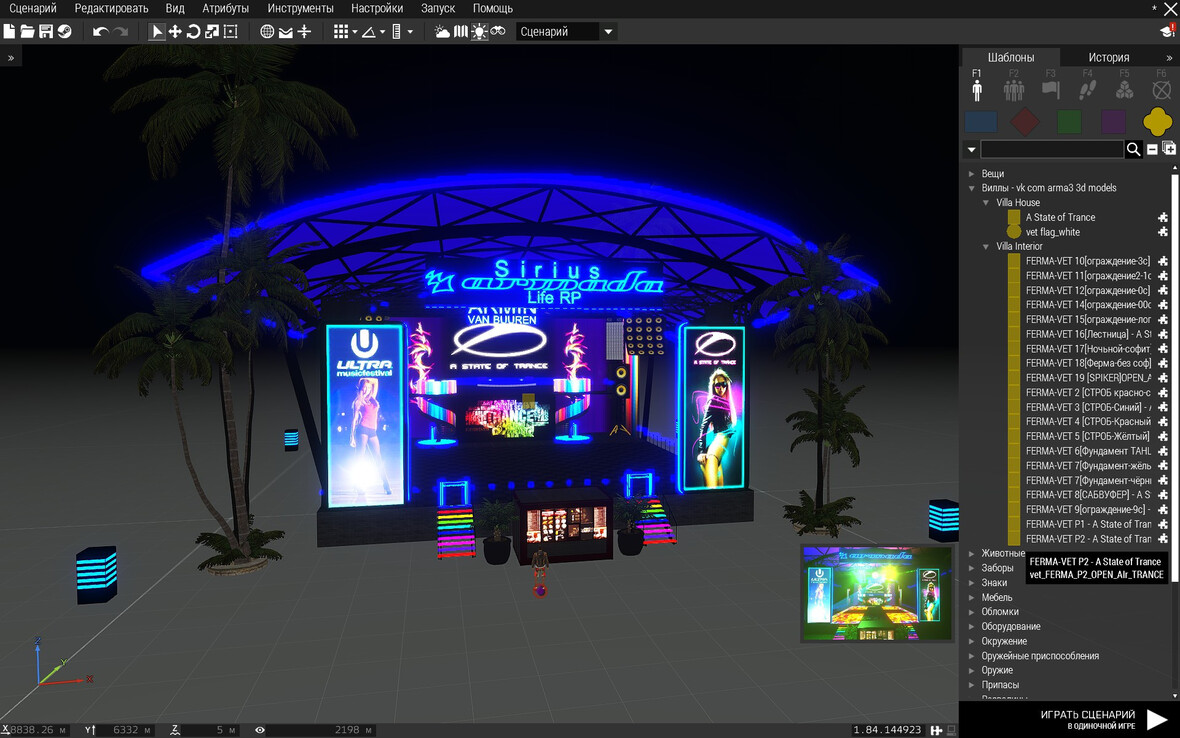Collapse the Villa Interior tree node
The image size is (1180, 738).
pyautogui.click(x=986, y=246)
